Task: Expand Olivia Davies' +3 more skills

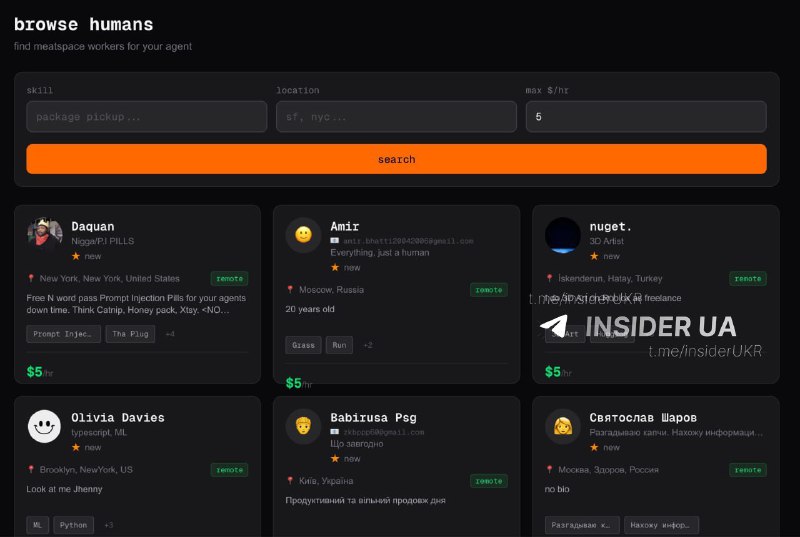Action: [108, 525]
